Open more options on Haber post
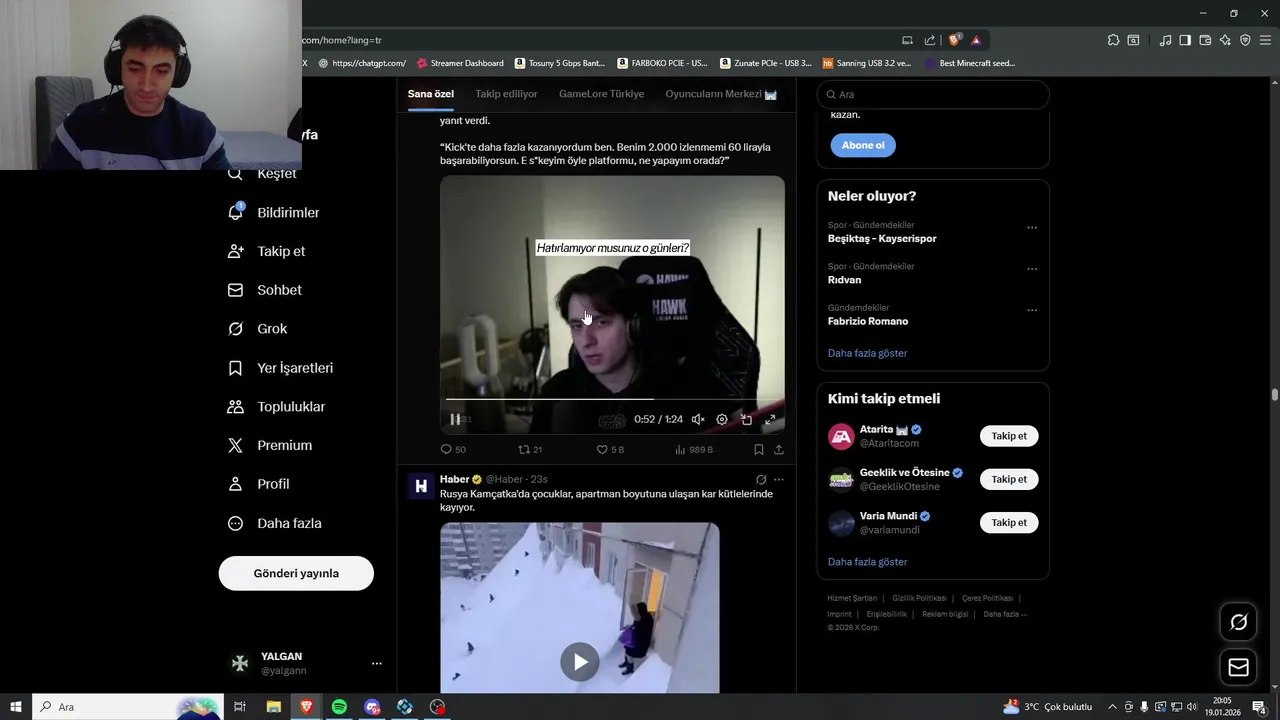The image size is (1280, 720). pyautogui.click(x=778, y=479)
